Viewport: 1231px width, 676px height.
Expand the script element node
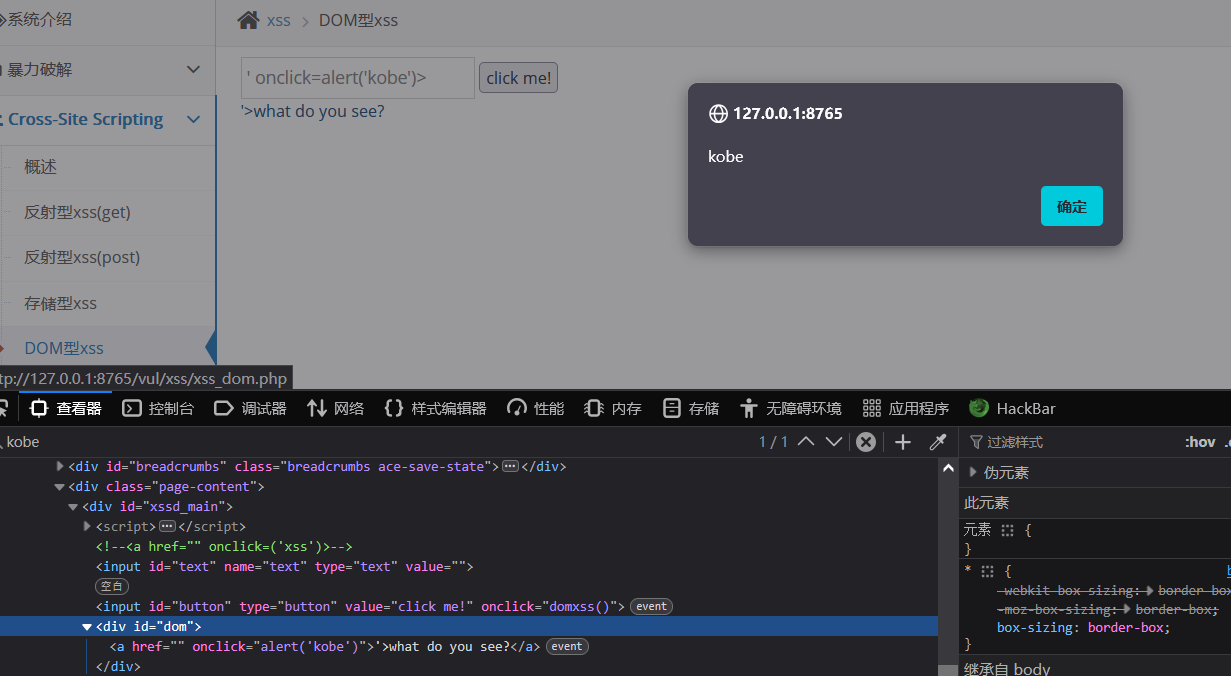(87, 526)
